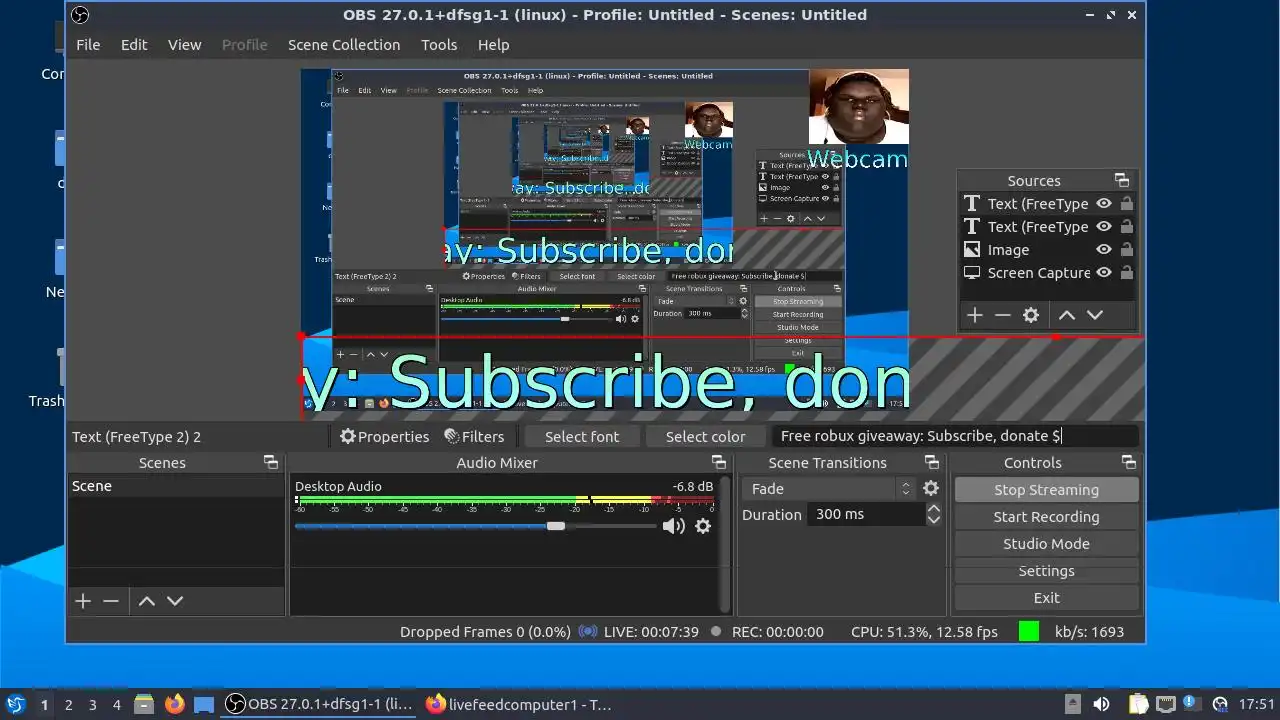The height and width of the screenshot is (720, 1280).
Task: Click Stop Streaming
Action: [1046, 490]
